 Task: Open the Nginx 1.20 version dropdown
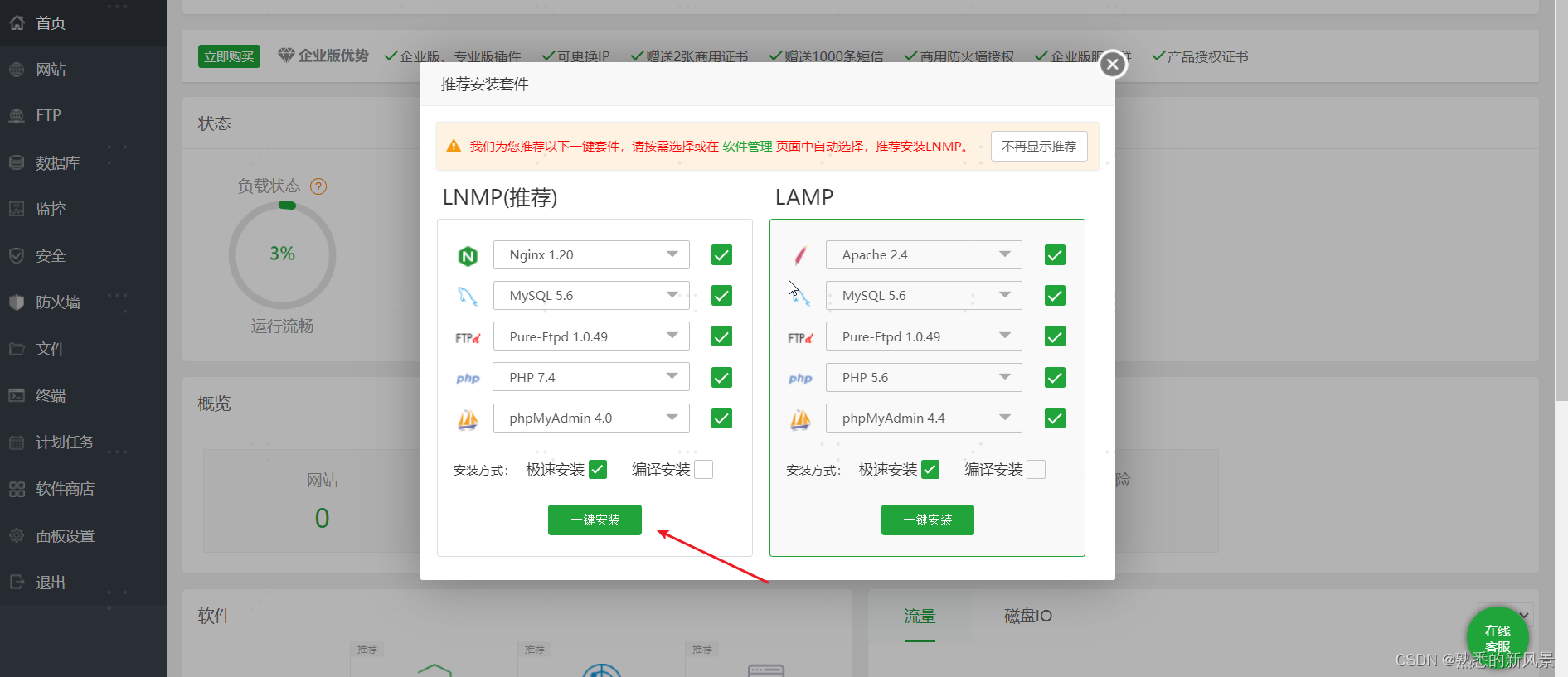(591, 254)
